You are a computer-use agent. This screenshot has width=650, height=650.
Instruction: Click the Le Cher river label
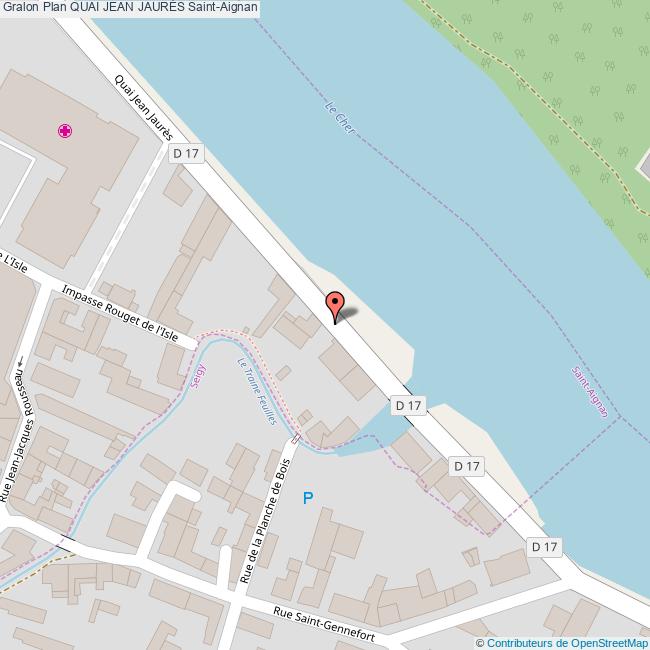point(340,118)
